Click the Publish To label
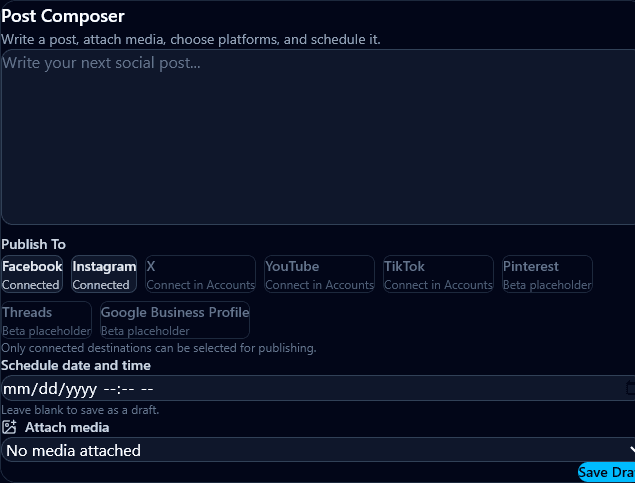This screenshot has width=635, height=483. click(x=34, y=244)
